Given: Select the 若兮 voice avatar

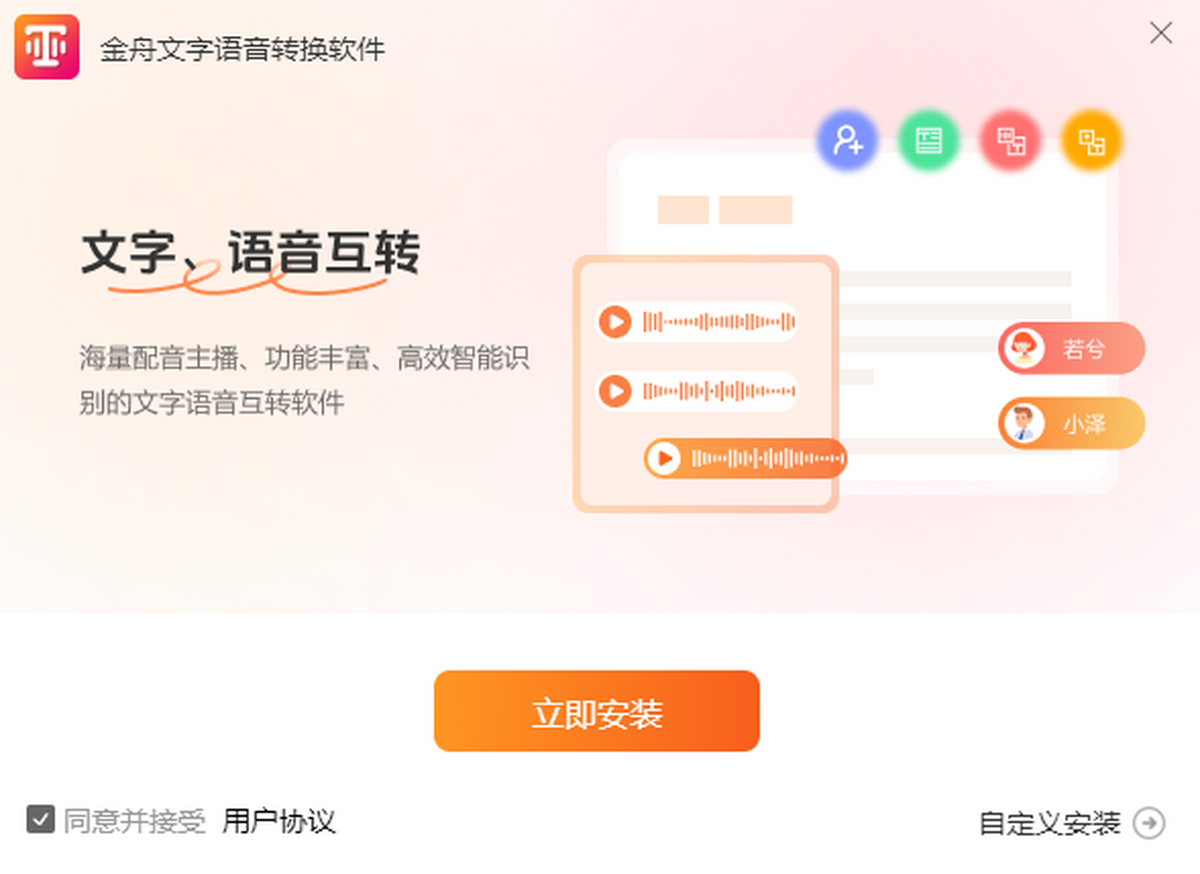Looking at the screenshot, I should point(1023,349).
